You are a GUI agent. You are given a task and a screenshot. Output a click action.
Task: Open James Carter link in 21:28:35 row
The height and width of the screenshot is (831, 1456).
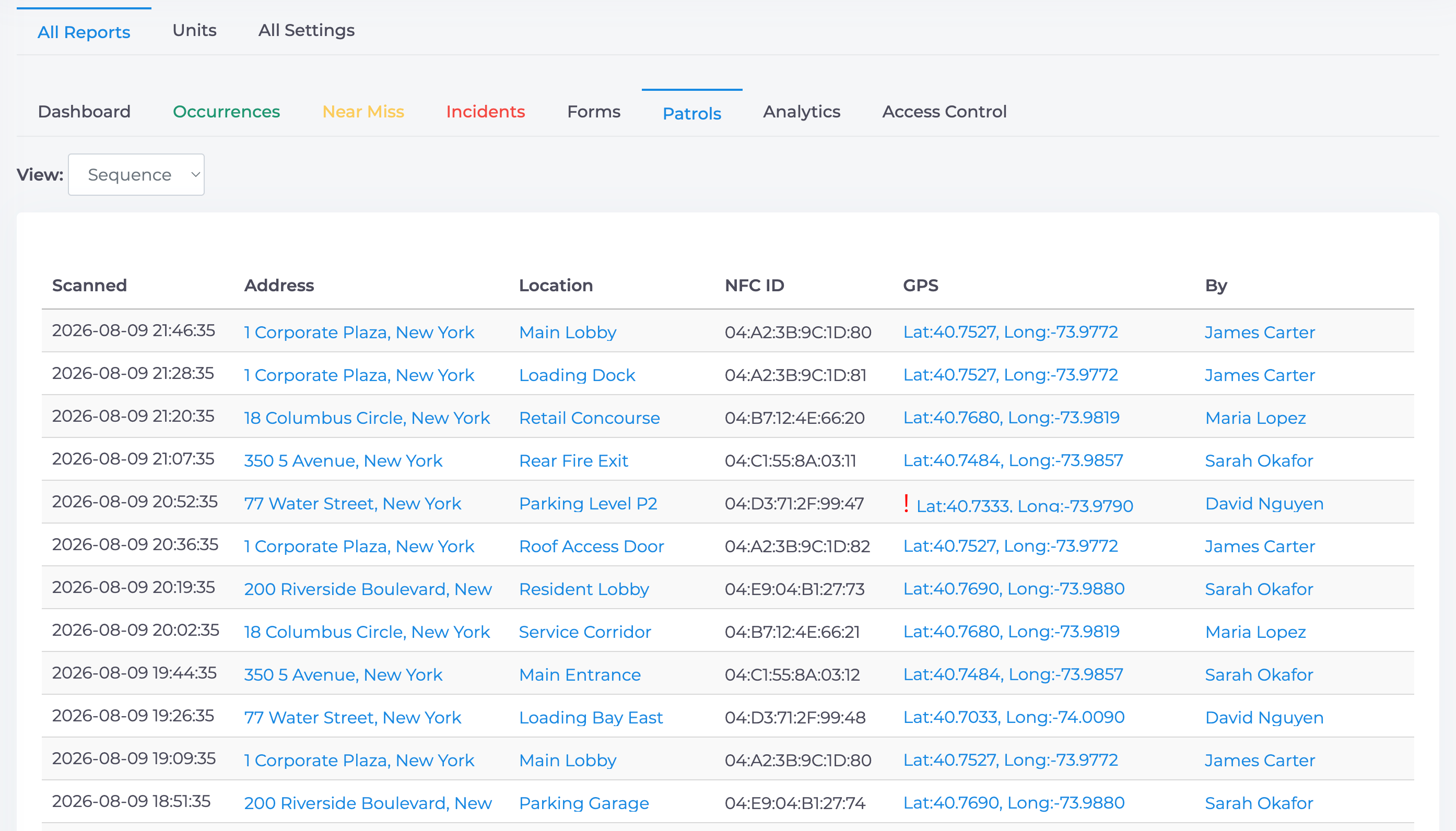[1260, 375]
